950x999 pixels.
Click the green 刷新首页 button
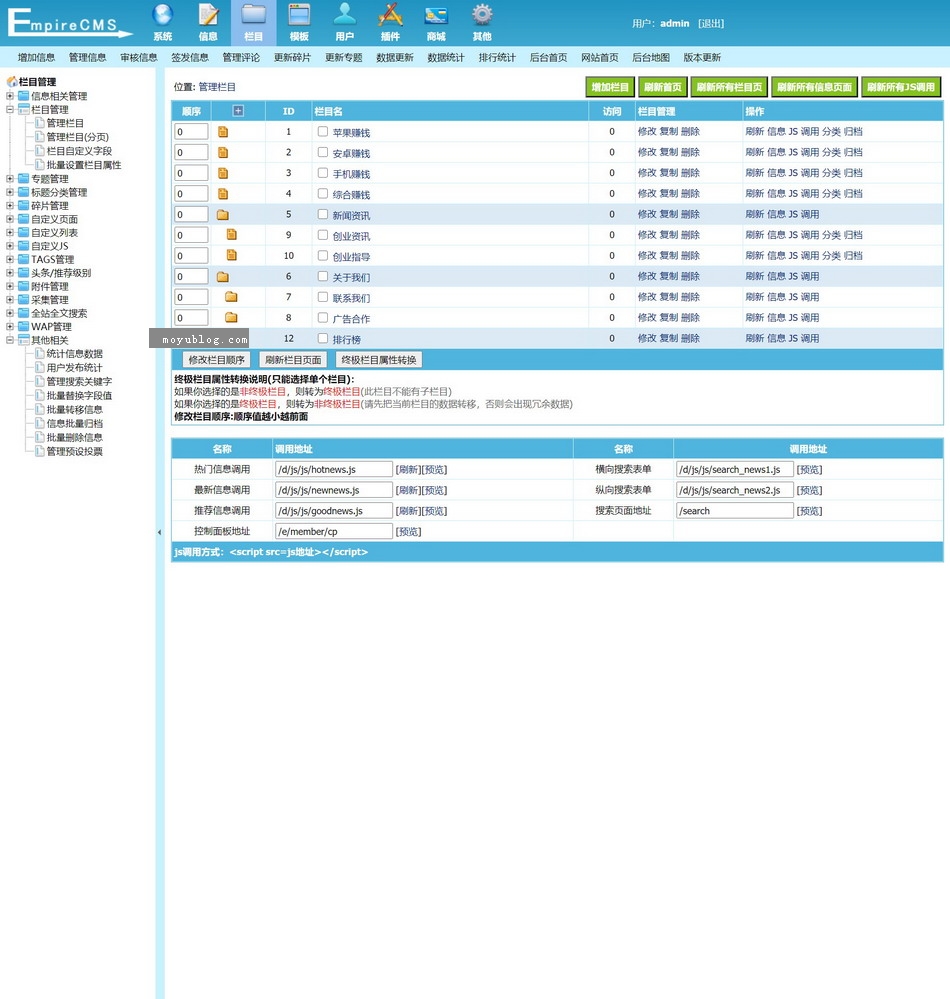tap(662, 87)
